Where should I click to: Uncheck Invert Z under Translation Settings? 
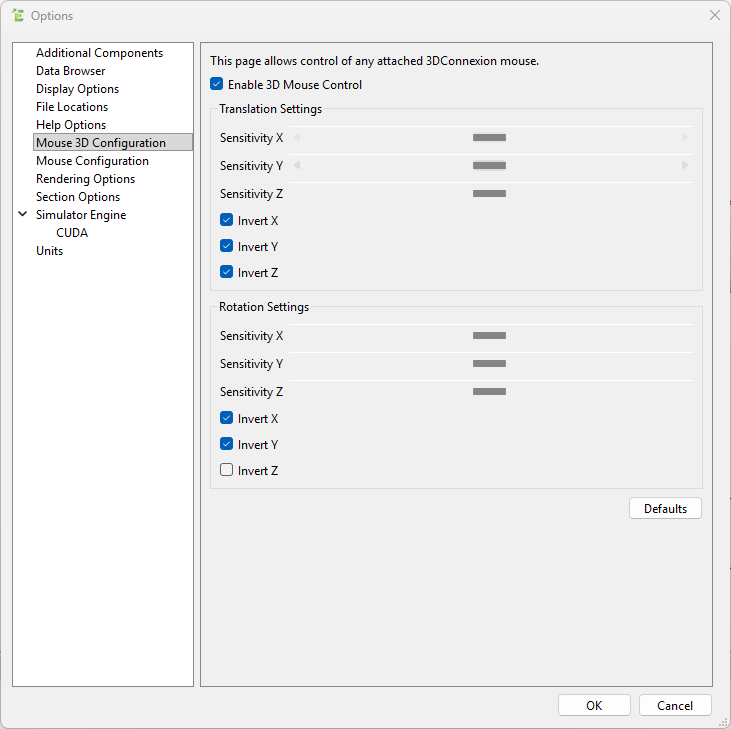click(227, 272)
